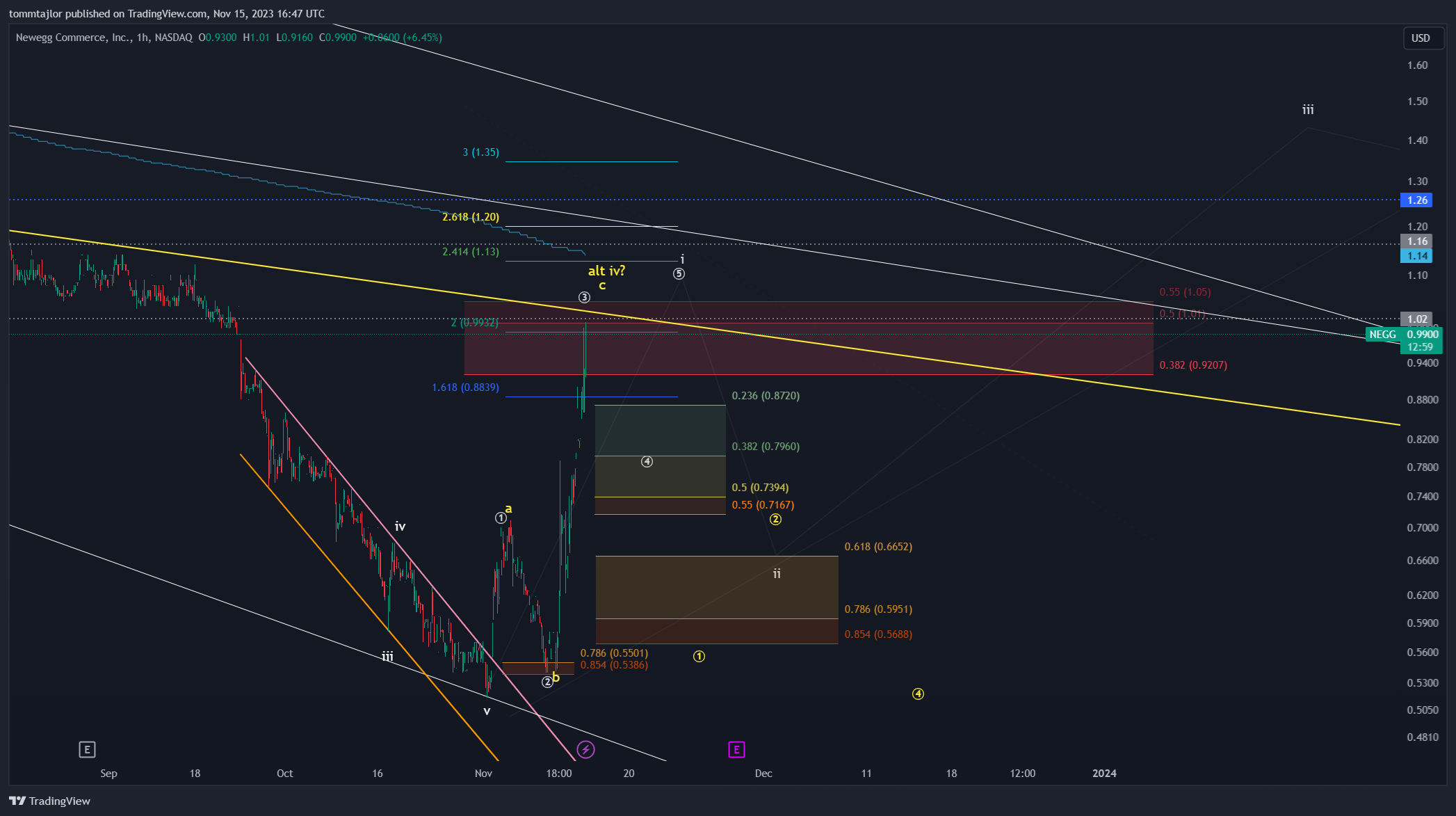Click the '2024' label on time axis

point(1104,774)
